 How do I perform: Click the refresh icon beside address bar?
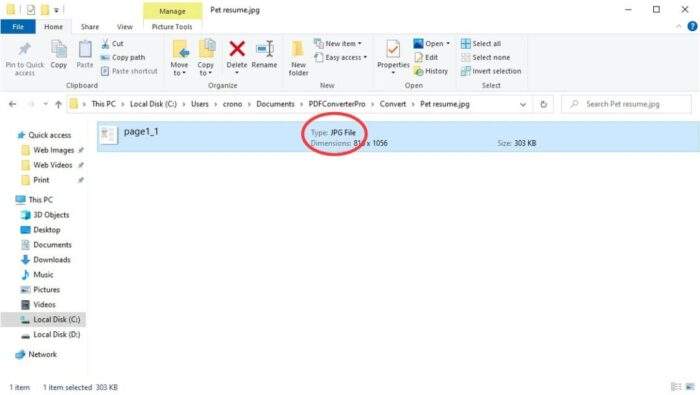pyautogui.click(x=543, y=104)
